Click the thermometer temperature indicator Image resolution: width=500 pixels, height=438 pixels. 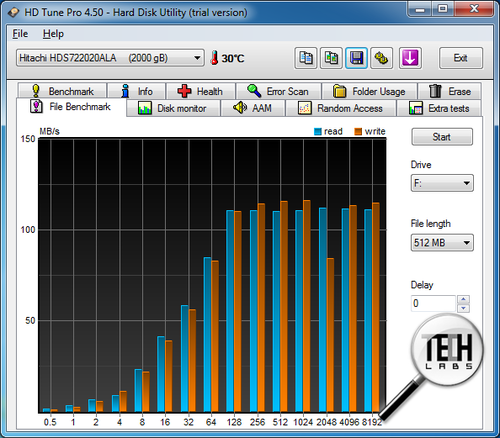pos(227,58)
